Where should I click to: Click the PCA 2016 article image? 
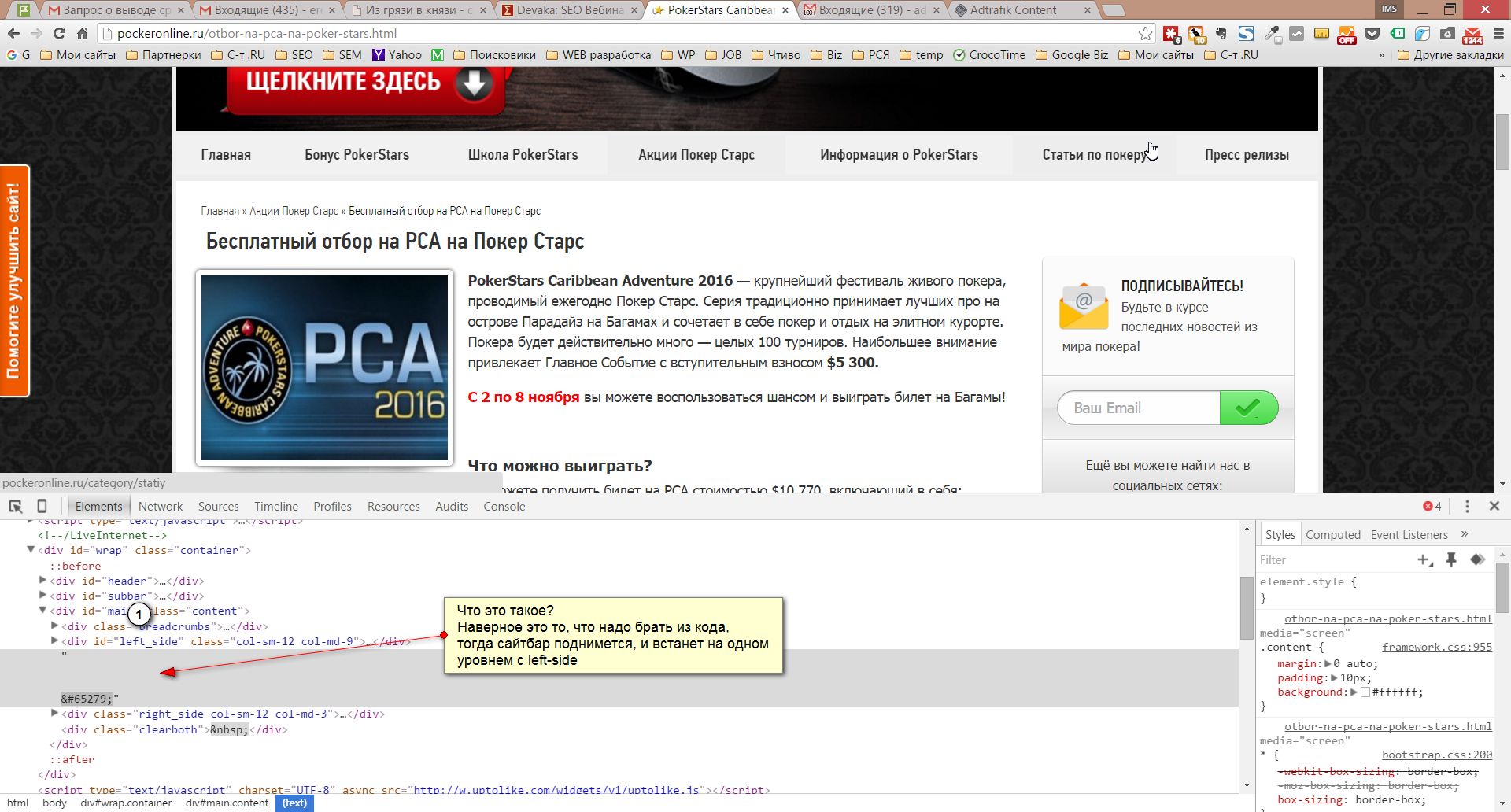[324, 367]
